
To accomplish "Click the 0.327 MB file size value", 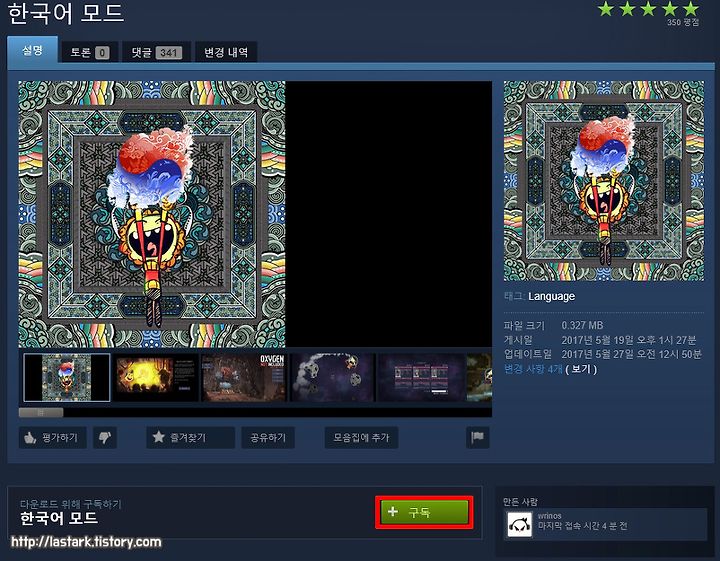I will (582, 325).
